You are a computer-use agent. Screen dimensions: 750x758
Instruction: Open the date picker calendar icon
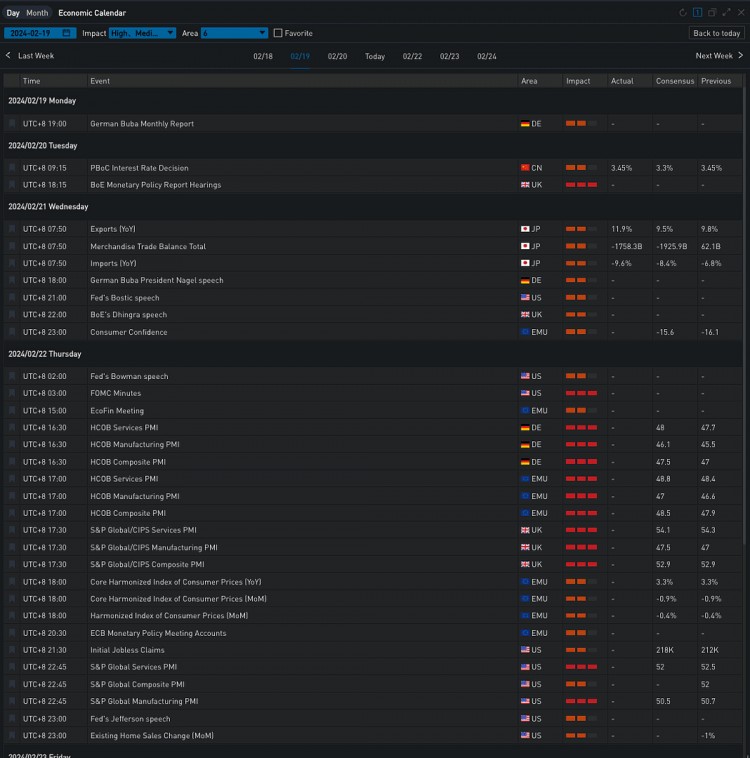point(67,33)
